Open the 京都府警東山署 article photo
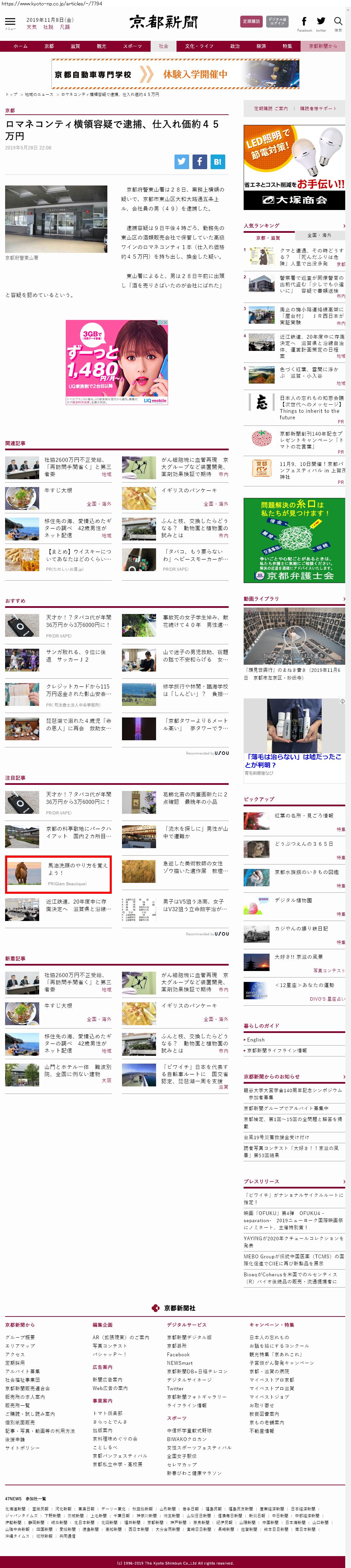 [56, 219]
